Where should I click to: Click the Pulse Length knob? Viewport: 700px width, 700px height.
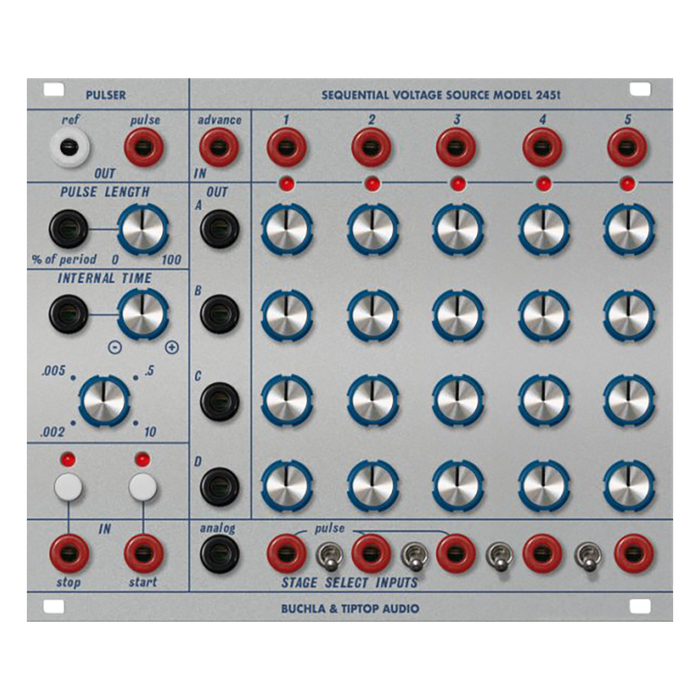[143, 229]
